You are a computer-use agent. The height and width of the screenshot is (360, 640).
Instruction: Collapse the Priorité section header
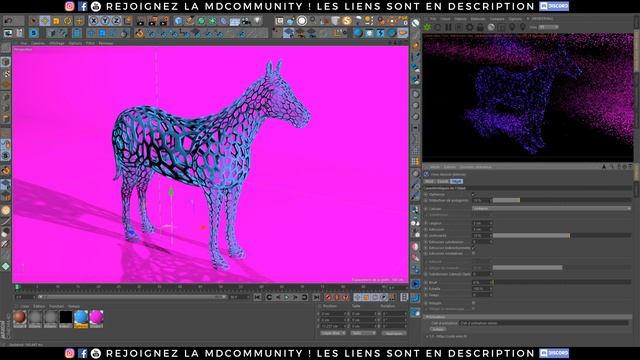527,317
